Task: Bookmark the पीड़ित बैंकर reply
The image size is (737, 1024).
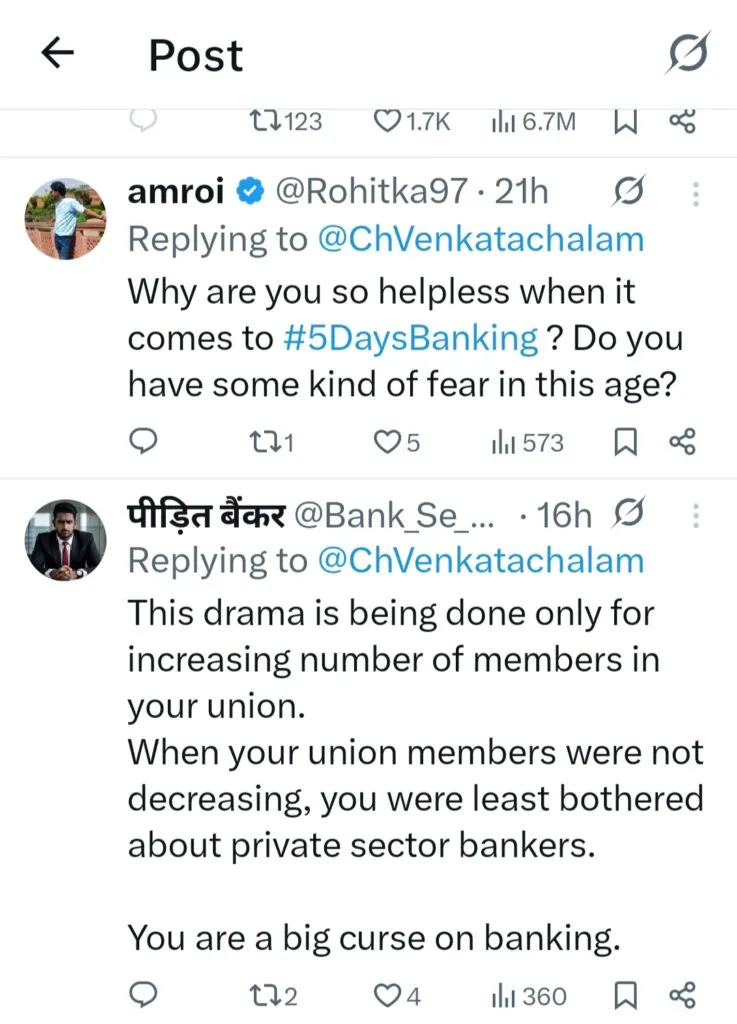Action: click(625, 996)
